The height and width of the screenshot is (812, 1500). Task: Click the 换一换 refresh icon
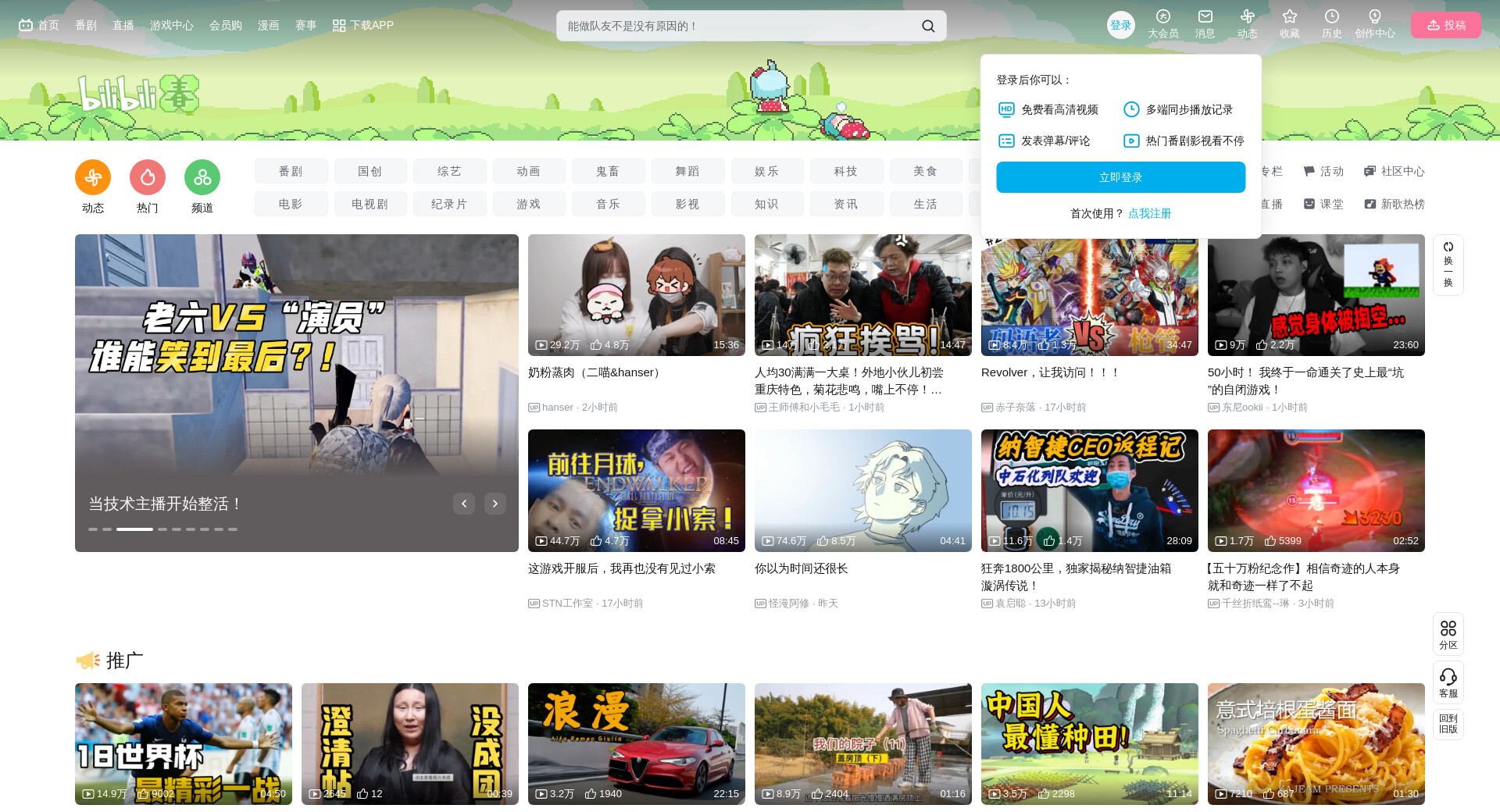click(1448, 265)
